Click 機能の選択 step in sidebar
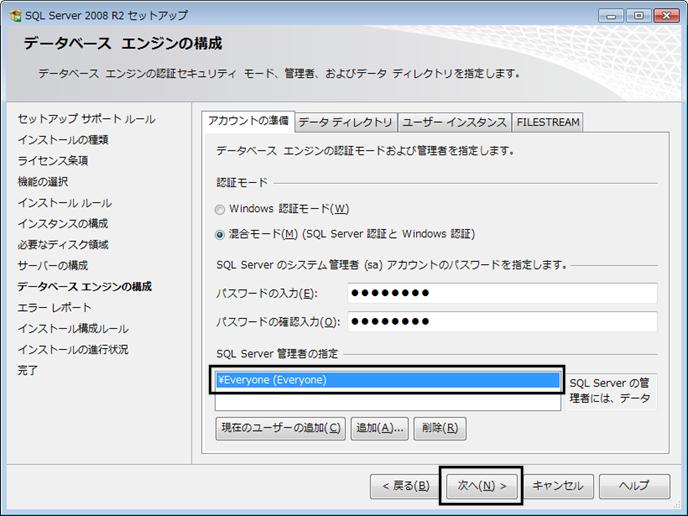 point(43,182)
